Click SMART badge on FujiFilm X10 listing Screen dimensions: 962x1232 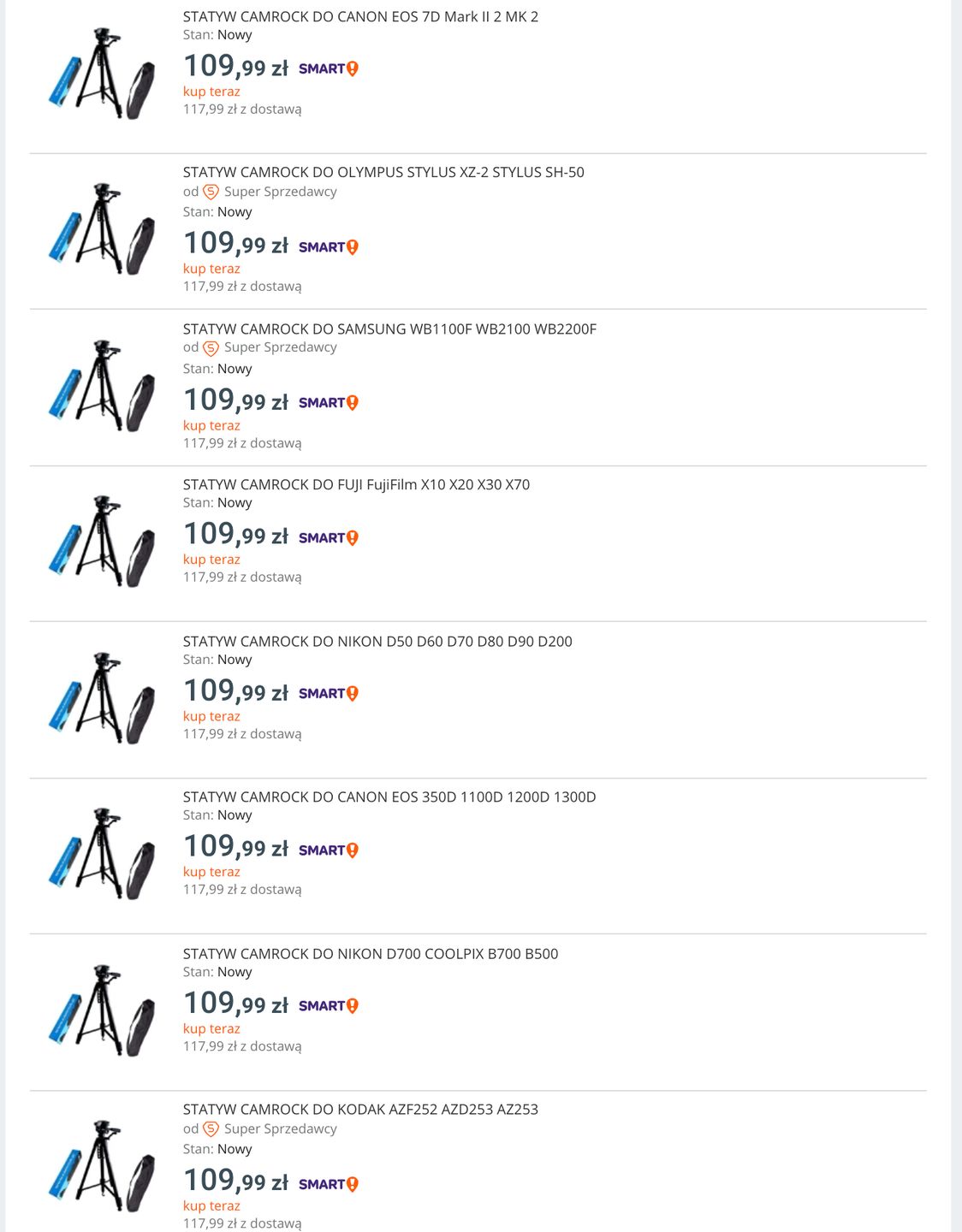click(328, 537)
